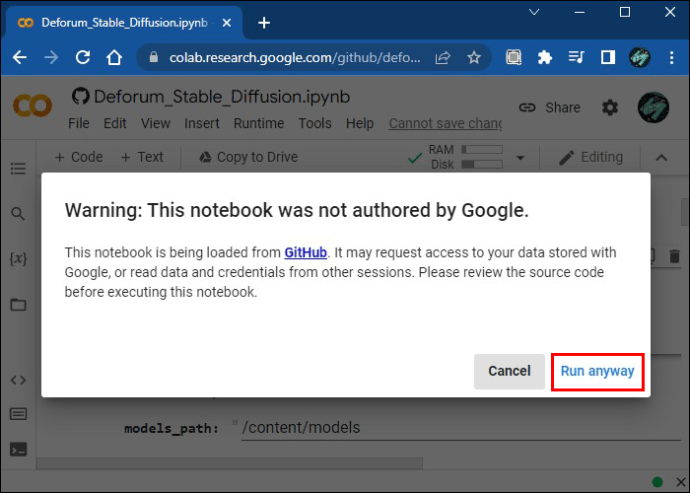Image resolution: width=690 pixels, height=493 pixels.
Task: Open the Help menu
Action: point(360,123)
